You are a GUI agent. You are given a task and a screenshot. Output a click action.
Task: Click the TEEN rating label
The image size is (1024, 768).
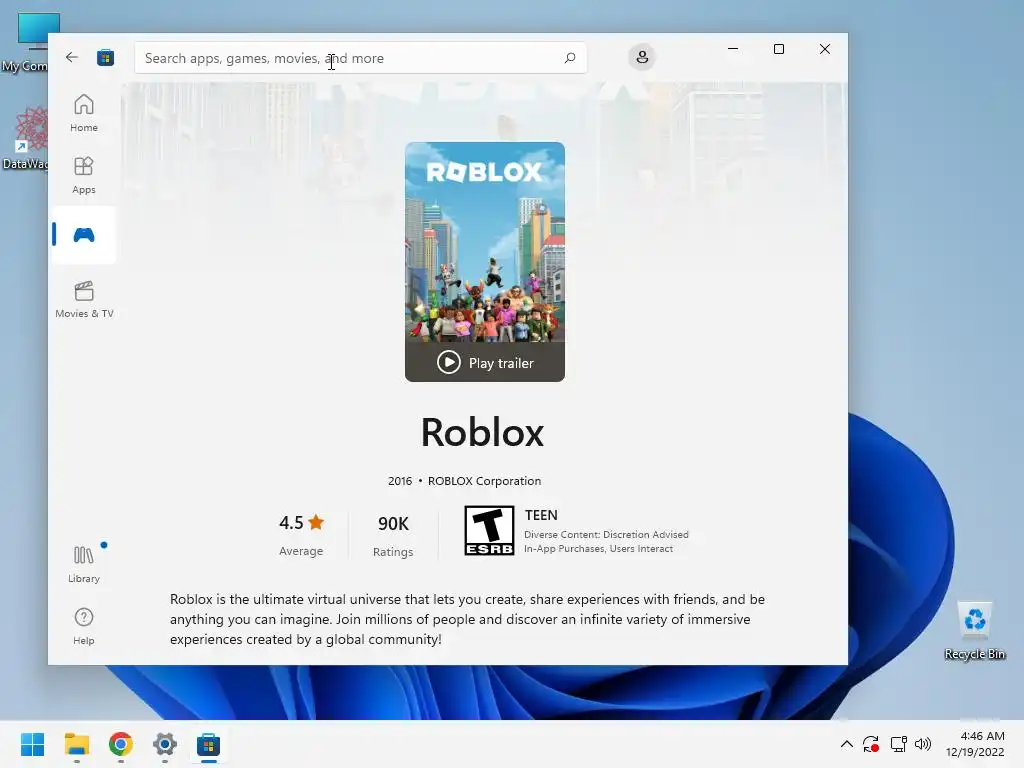[541, 515]
